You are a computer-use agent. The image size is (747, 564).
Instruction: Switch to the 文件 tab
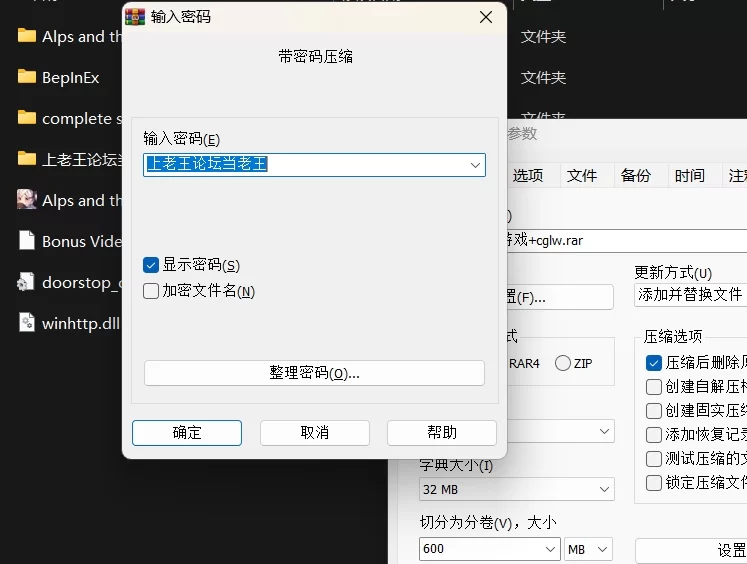(582, 175)
